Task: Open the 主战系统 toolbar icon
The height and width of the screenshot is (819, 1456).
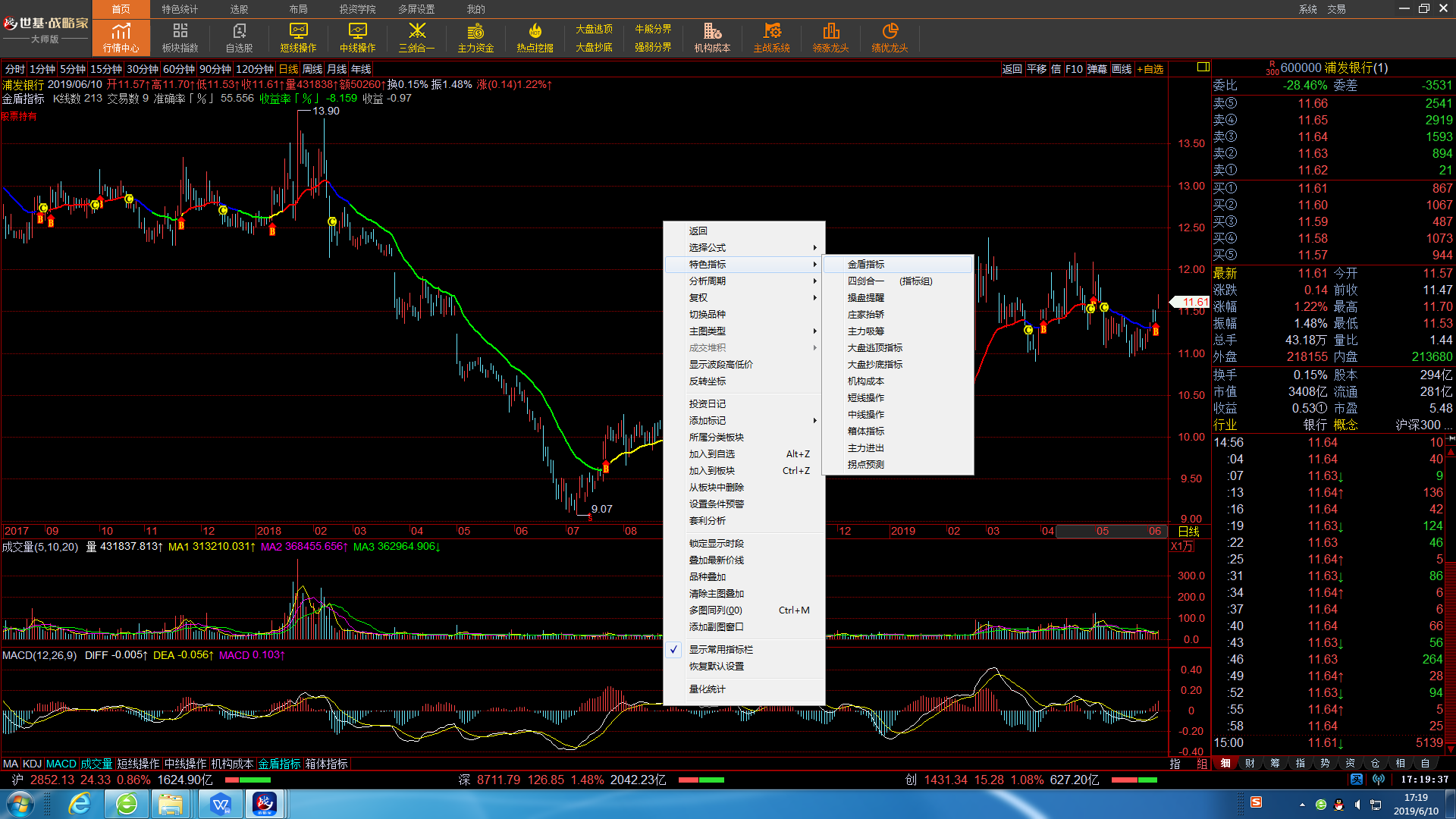Action: (771, 37)
